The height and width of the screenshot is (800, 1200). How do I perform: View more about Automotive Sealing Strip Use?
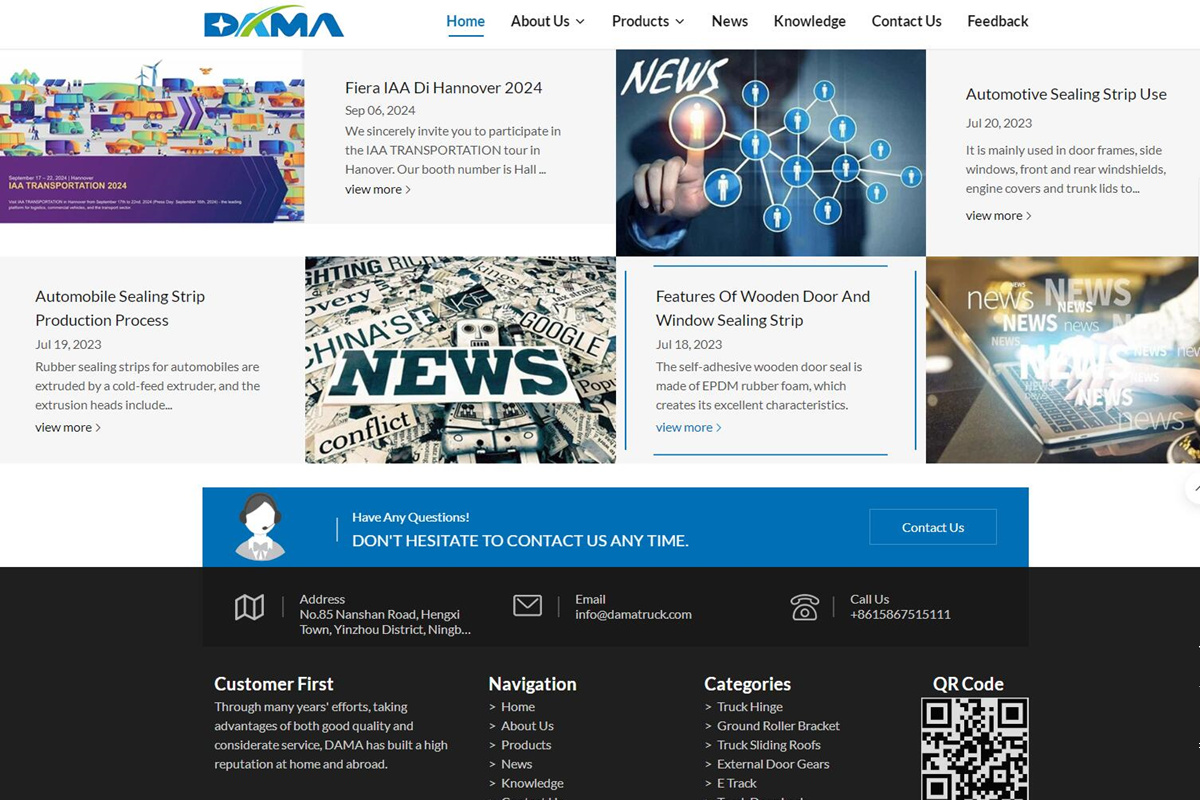click(999, 215)
